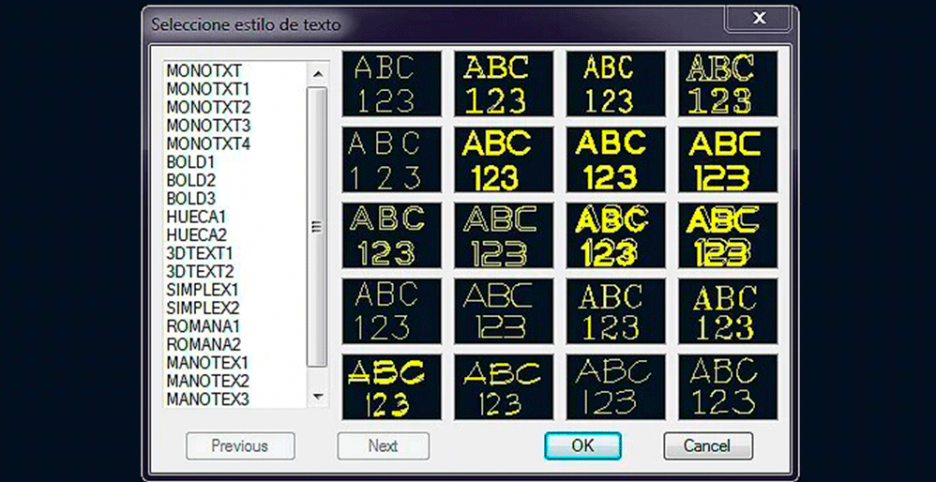The image size is (936, 482).
Task: Pick 3DTEXT2 in the style list
Action: pos(200,271)
